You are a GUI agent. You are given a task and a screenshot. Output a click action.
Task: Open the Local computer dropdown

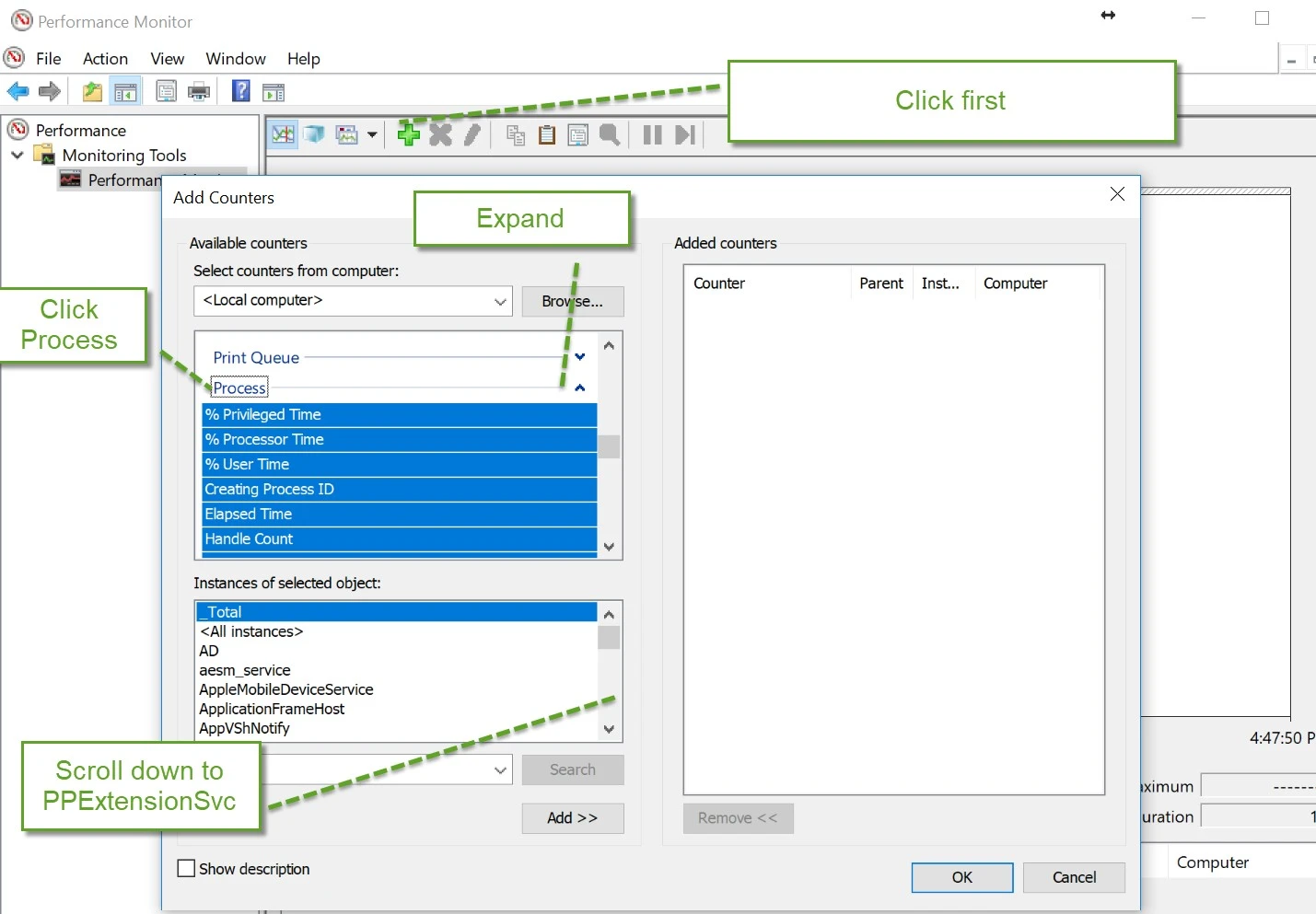coord(499,301)
